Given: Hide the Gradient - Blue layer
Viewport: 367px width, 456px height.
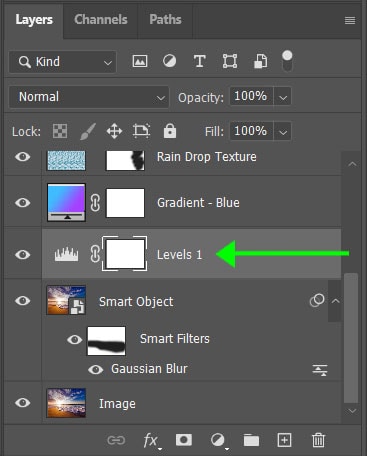Looking at the screenshot, I should (x=23, y=203).
